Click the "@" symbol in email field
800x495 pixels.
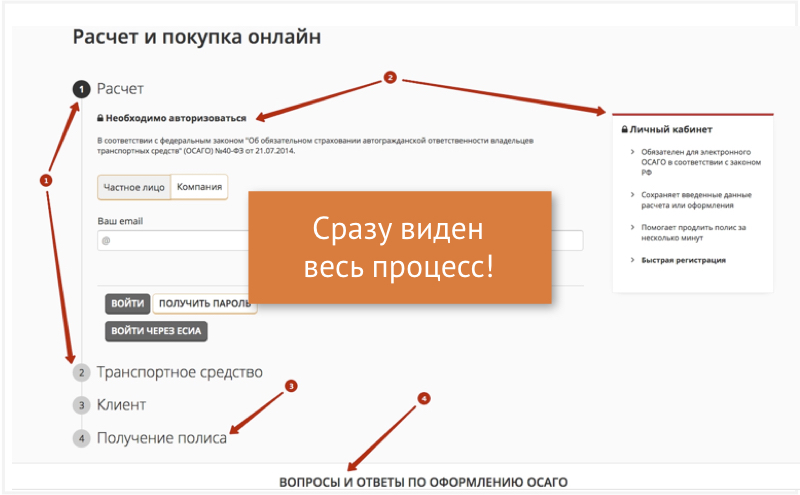click(106, 240)
